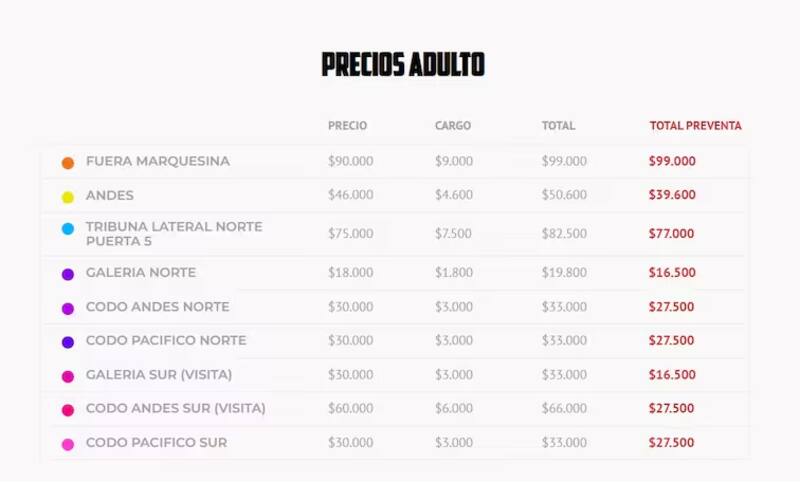This screenshot has width=800, height=483.
Task: Click the indigo dot beside Codo Pacifico Norte
Action: [68, 342]
